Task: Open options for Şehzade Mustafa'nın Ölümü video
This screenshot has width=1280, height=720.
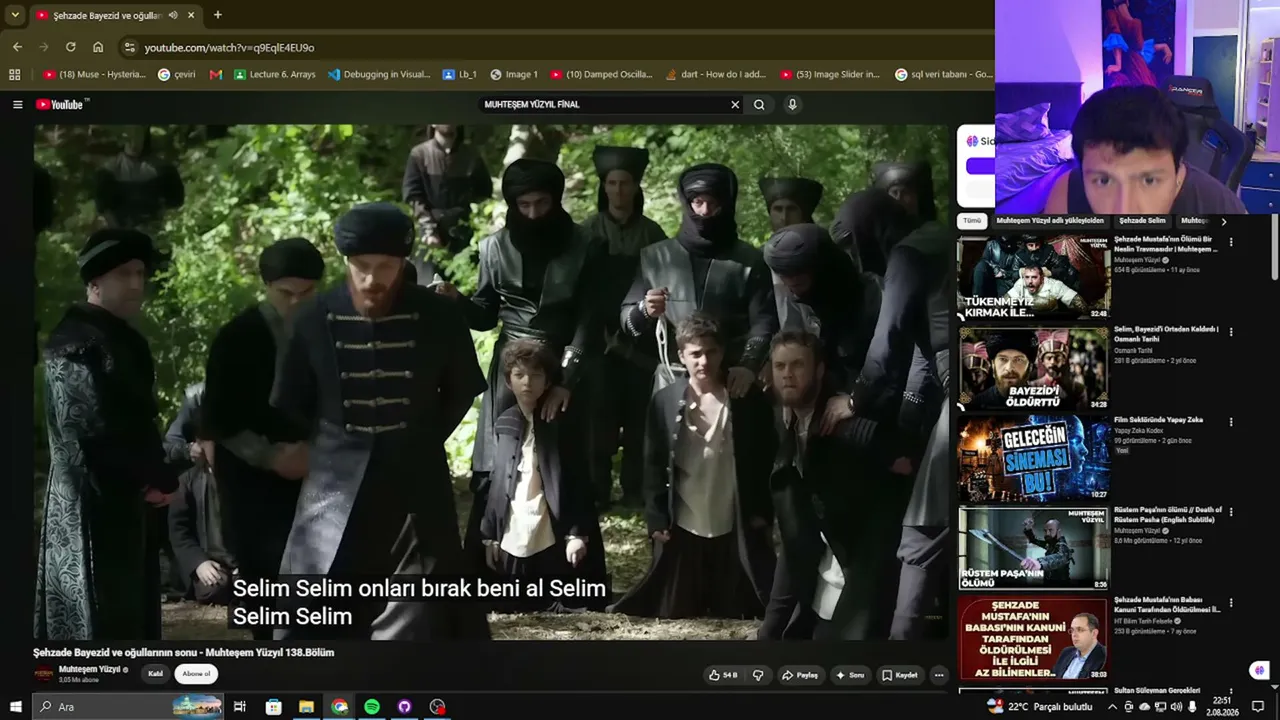Action: (1231, 242)
